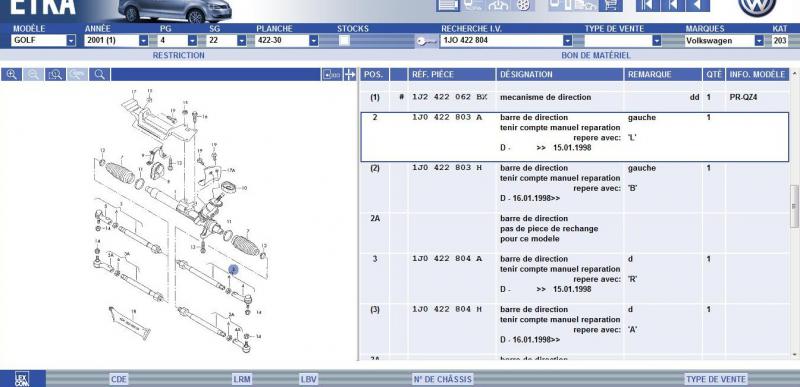800x387 pixels.
Task: Open the RESTRICTION tab
Action: pos(179,55)
